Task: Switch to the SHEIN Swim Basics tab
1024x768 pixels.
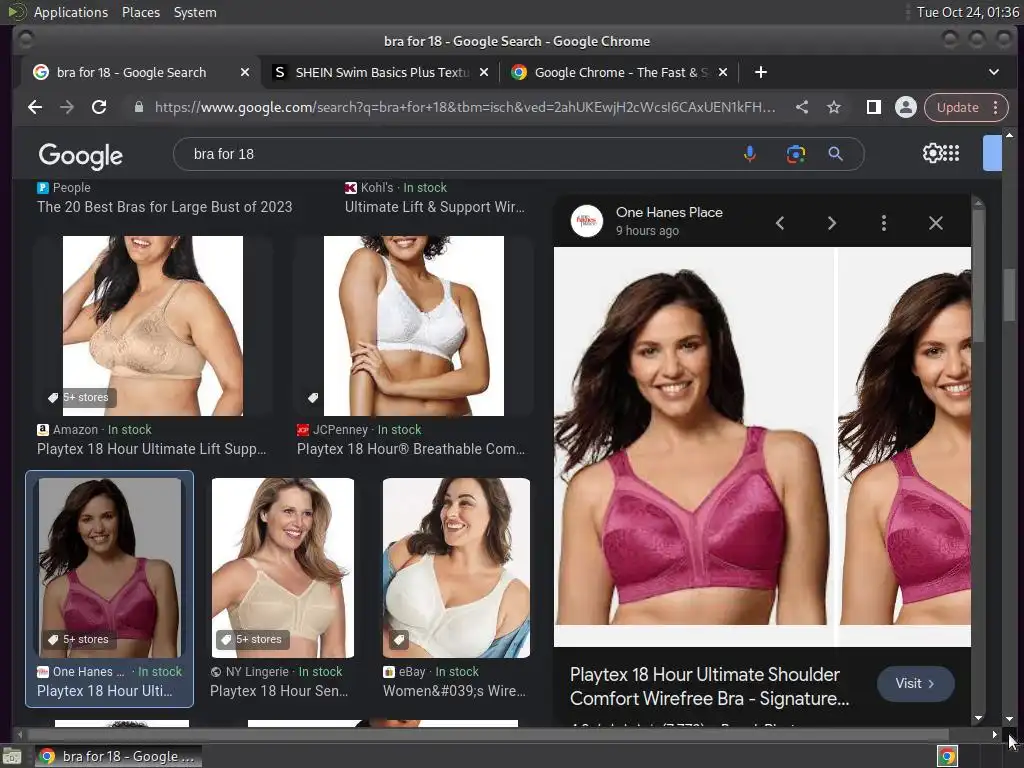Action: coord(382,72)
